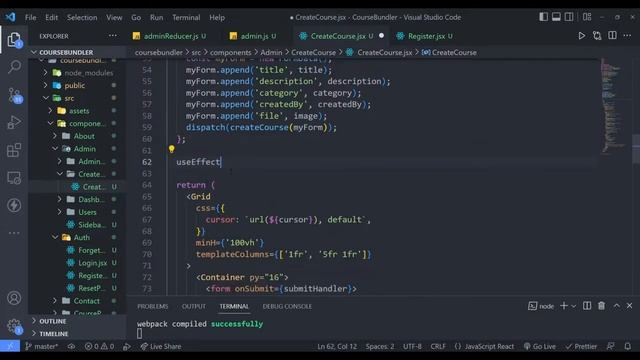This screenshot has height=360, width=640.
Task: Split the terminal panel
Action: click(x=587, y=306)
